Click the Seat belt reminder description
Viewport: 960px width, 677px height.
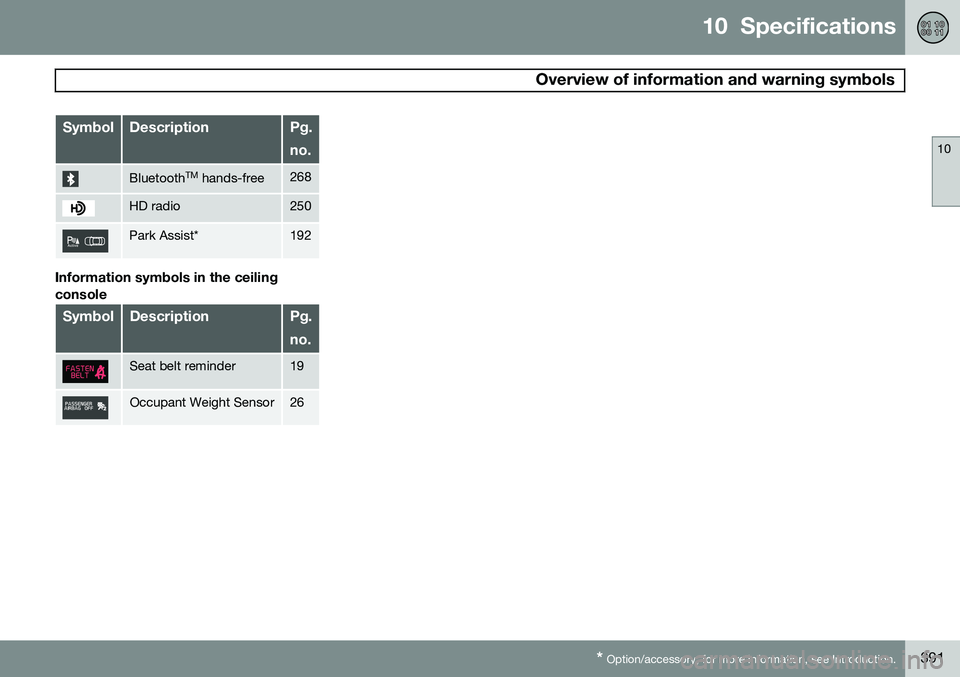pyautogui.click(x=182, y=366)
